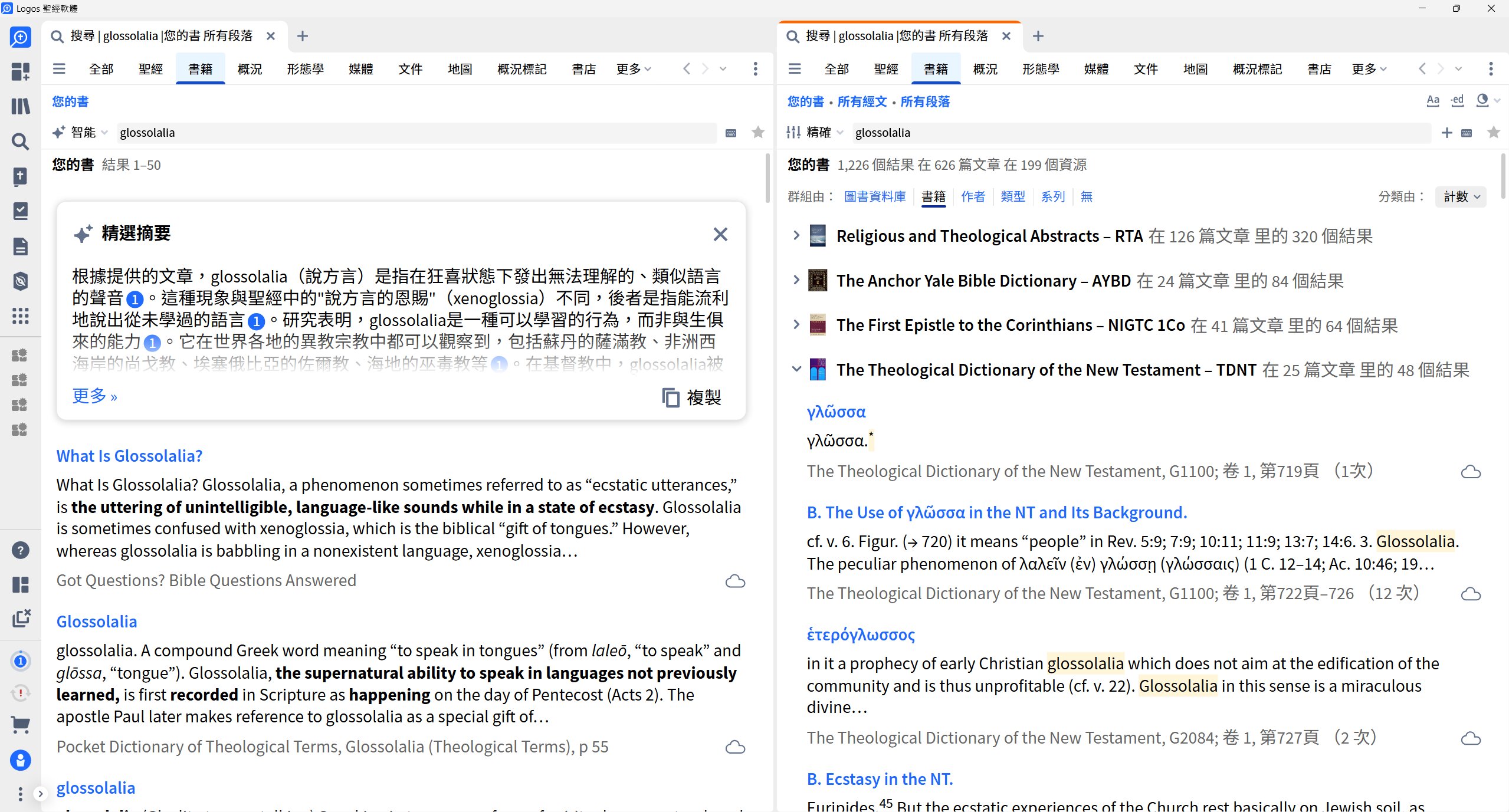Click cloud icon beside TDNT 第719頁 result

point(1471,472)
